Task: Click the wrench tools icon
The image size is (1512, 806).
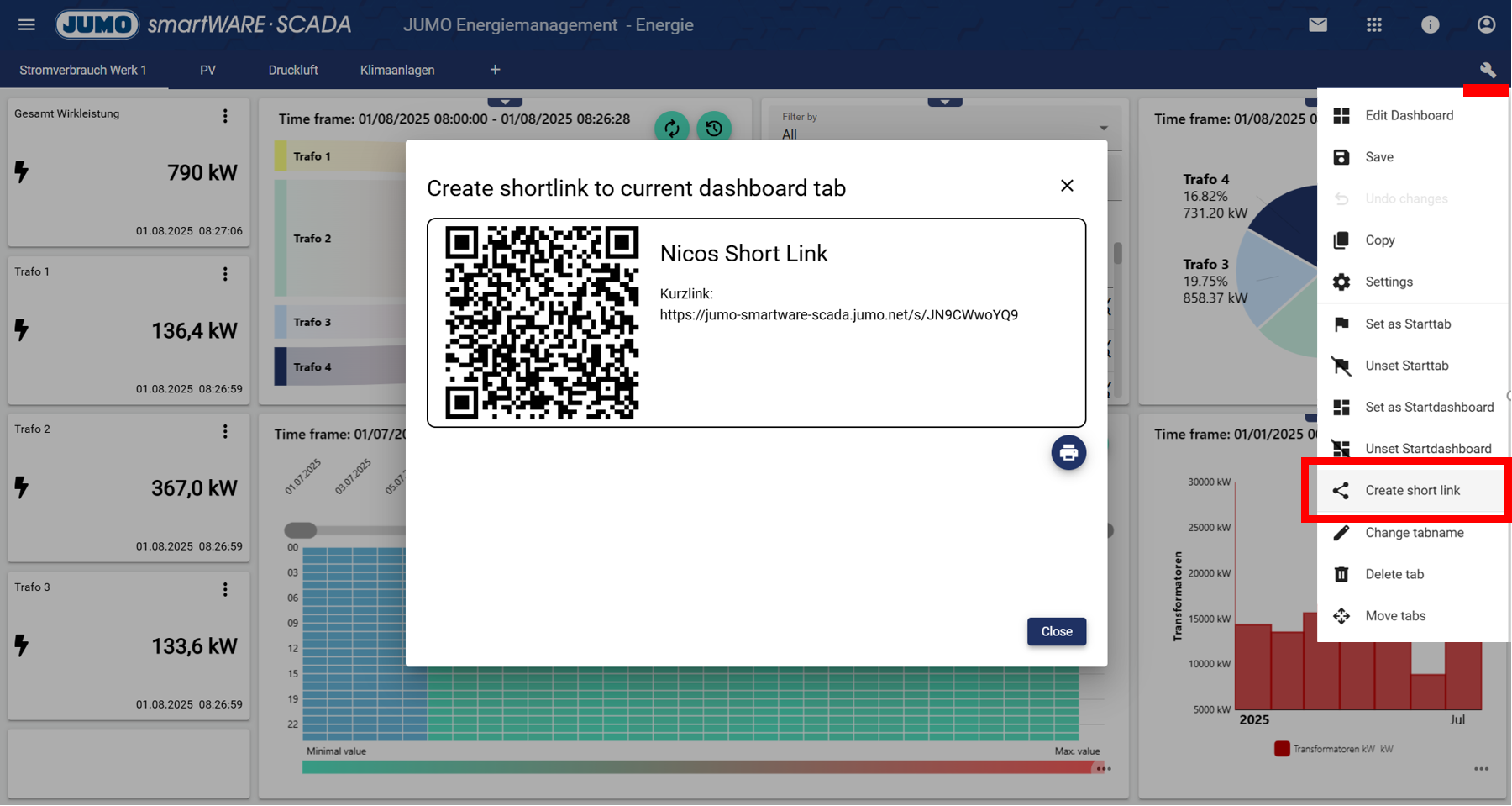Action: [1487, 70]
